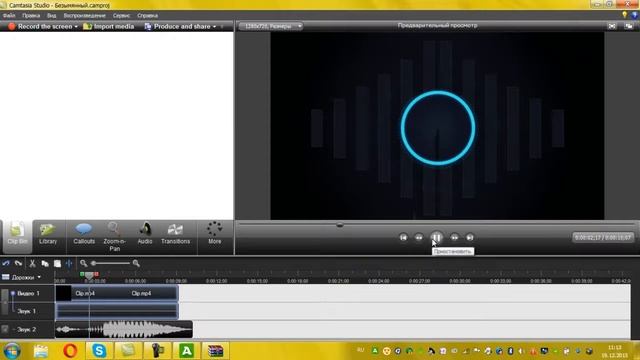Image resolution: width=640 pixels, height=360 pixels.
Task: Open the Transitions tab
Action: point(176,233)
